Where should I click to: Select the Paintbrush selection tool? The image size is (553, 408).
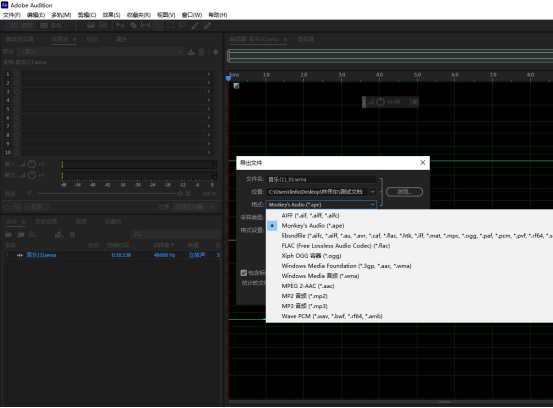click(195, 25)
